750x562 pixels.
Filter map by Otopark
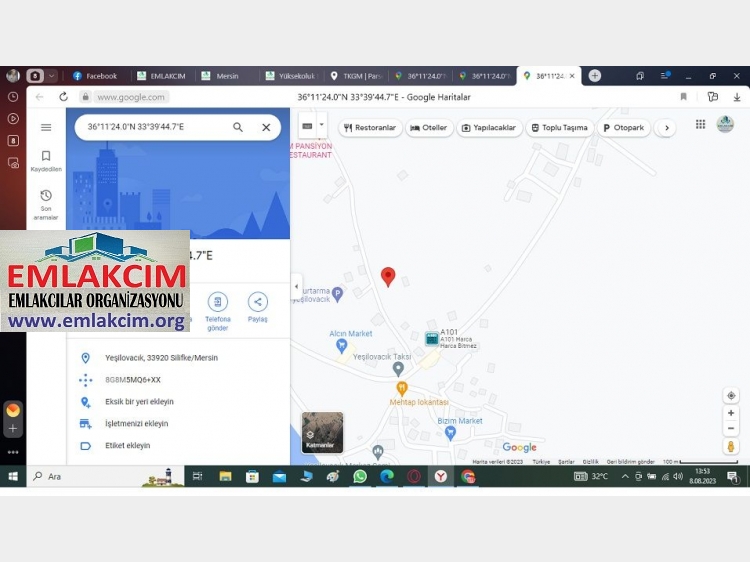click(624, 128)
